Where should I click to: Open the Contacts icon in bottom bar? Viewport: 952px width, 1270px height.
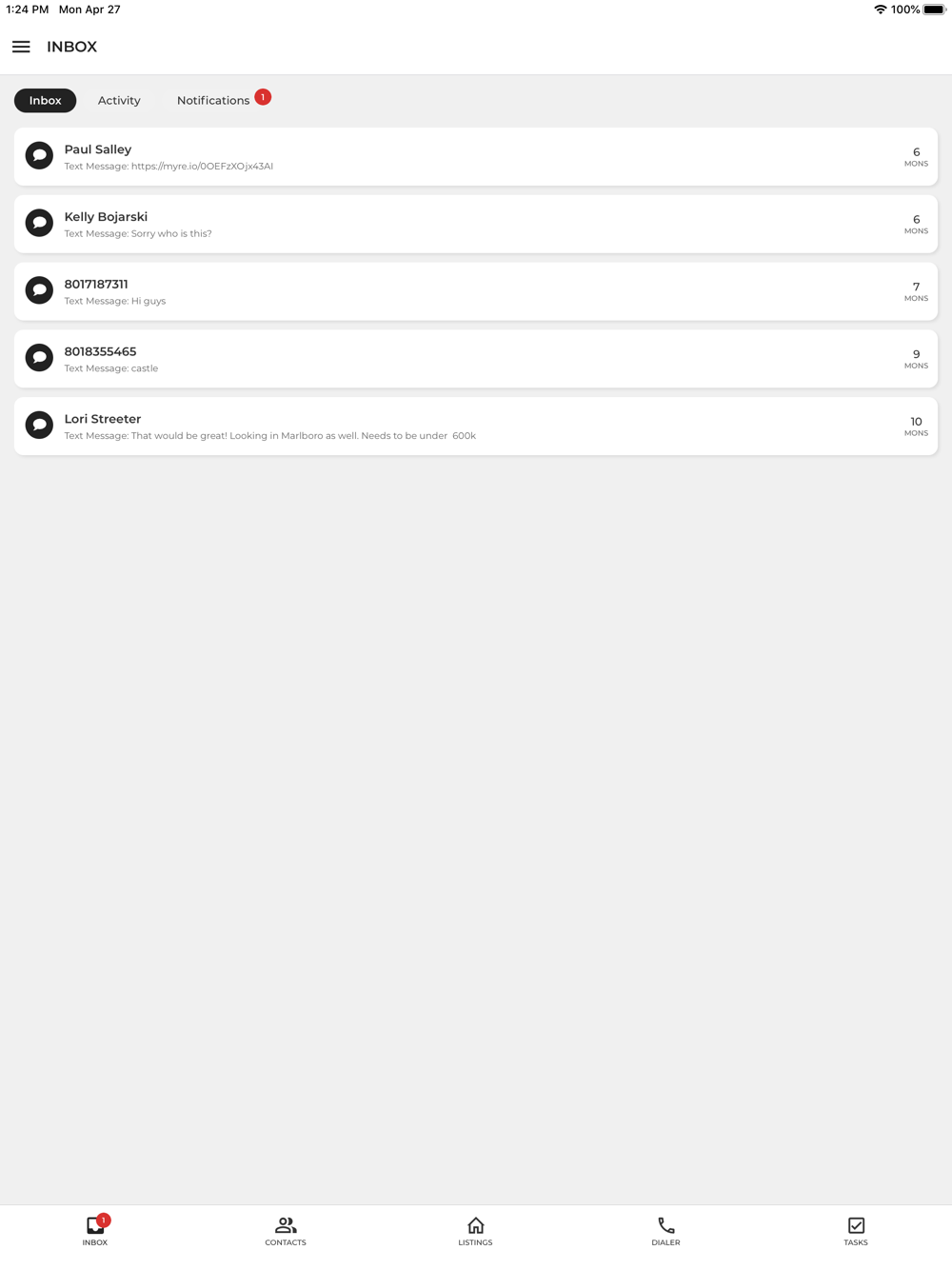tap(286, 1225)
